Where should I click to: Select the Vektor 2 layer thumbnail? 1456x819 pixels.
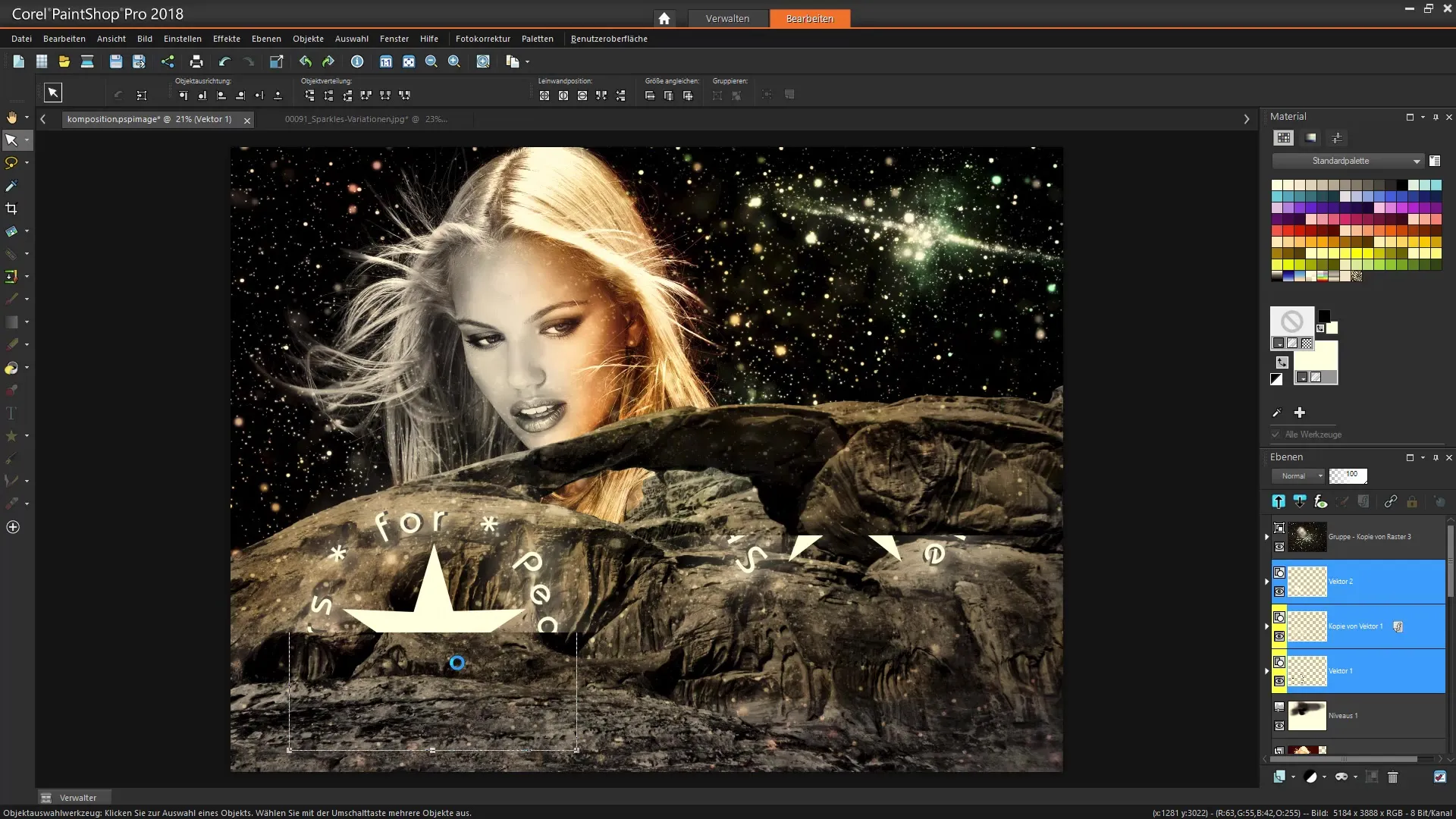[x=1307, y=582]
